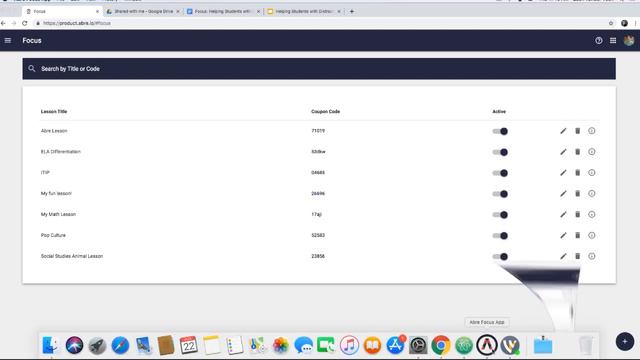Edit the Pop Culture lesson

tap(563, 236)
